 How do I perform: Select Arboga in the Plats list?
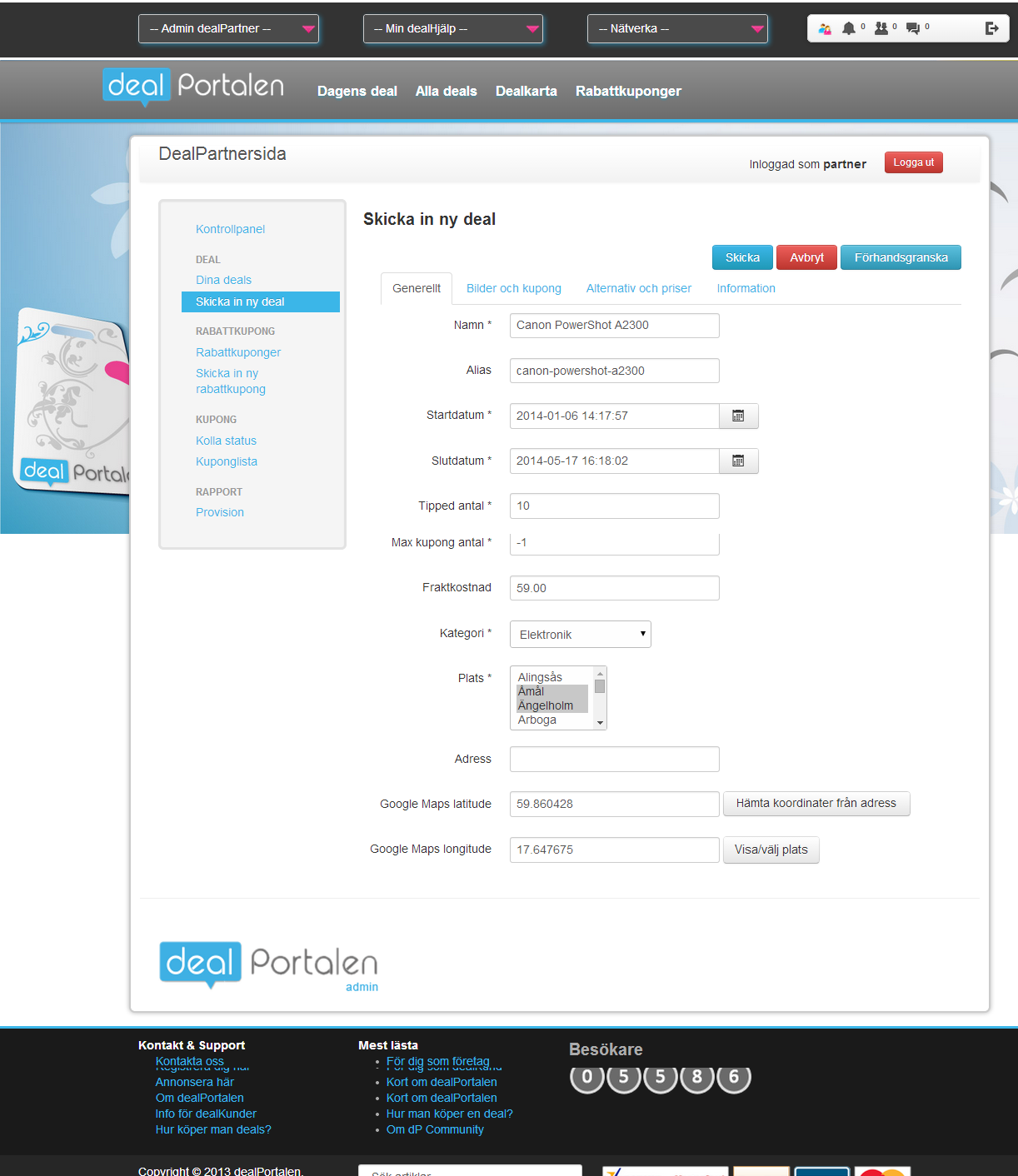tap(536, 720)
